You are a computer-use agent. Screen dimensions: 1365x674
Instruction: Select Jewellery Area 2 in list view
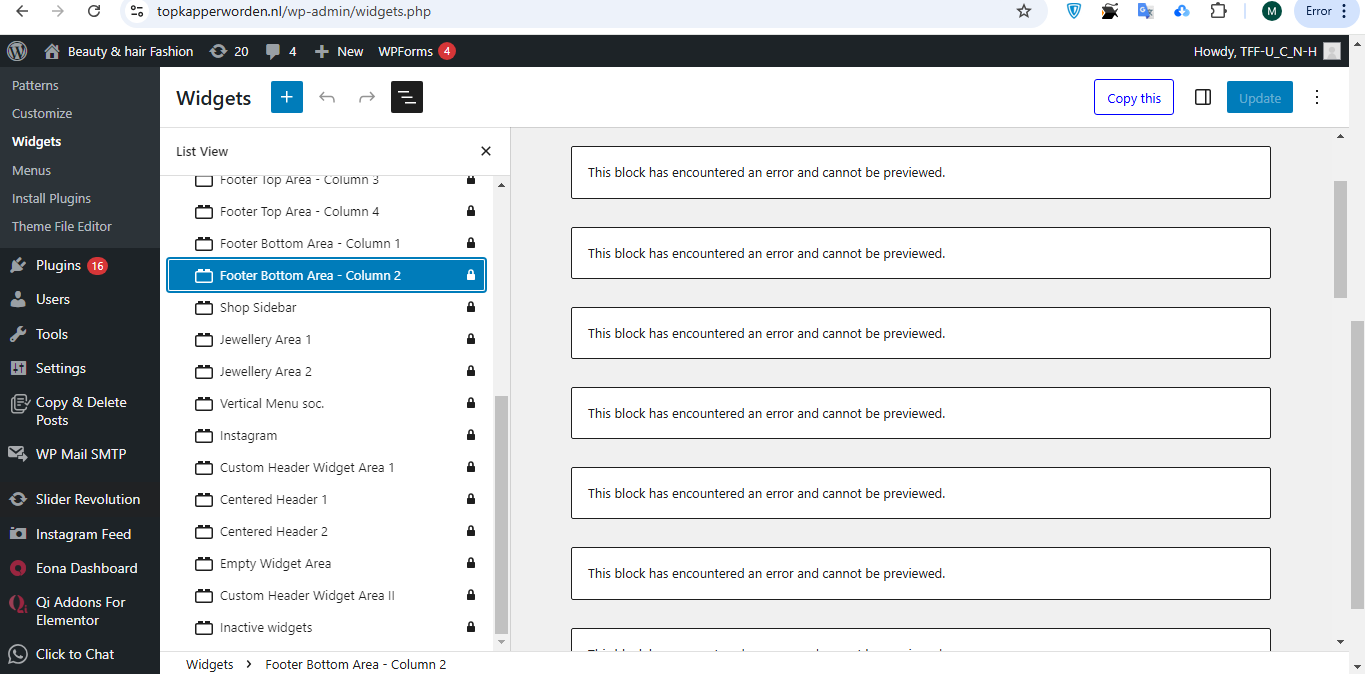327,371
